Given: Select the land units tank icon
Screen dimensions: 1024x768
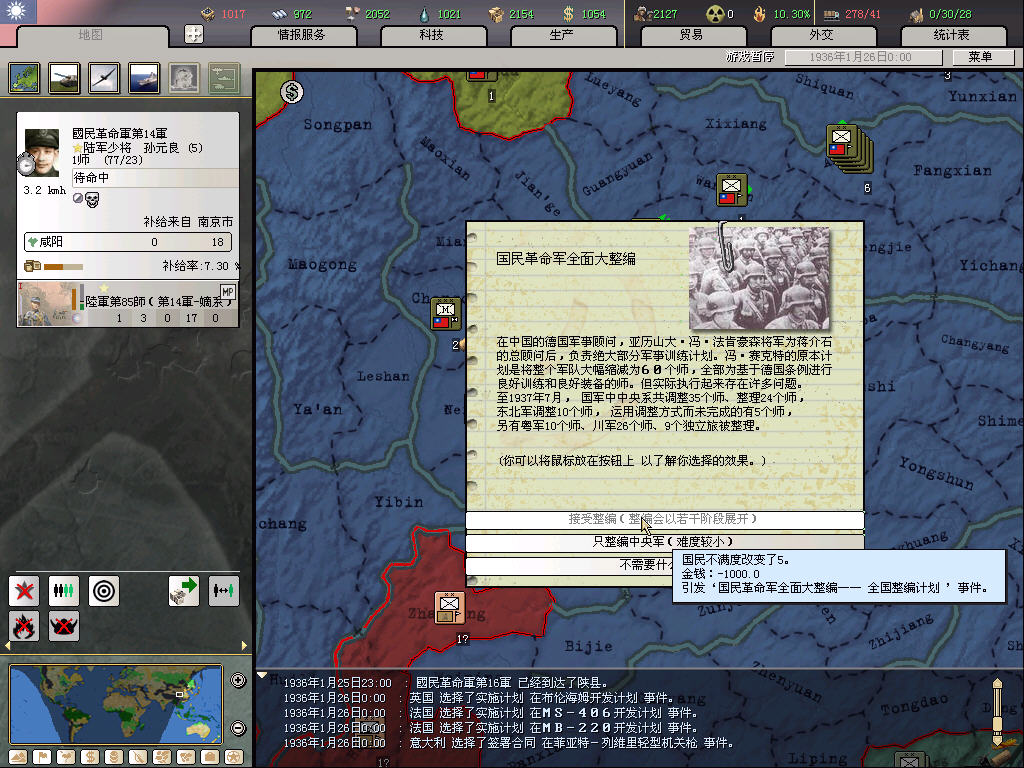Looking at the screenshot, I should click(x=65, y=78).
